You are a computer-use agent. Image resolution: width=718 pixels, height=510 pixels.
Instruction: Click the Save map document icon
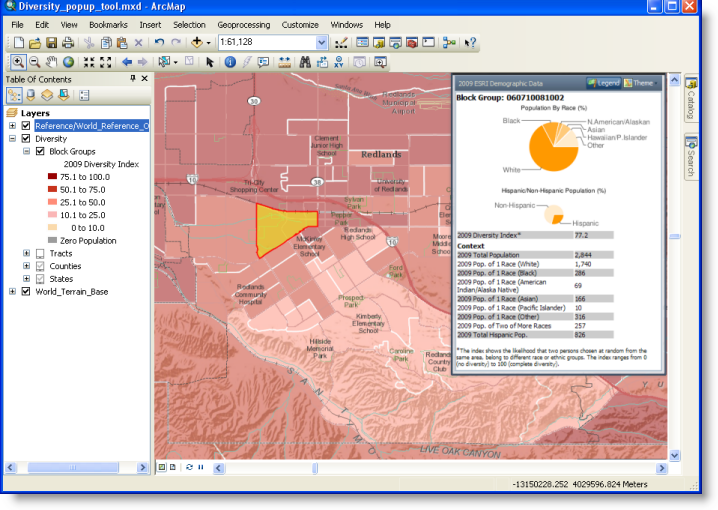click(51, 43)
